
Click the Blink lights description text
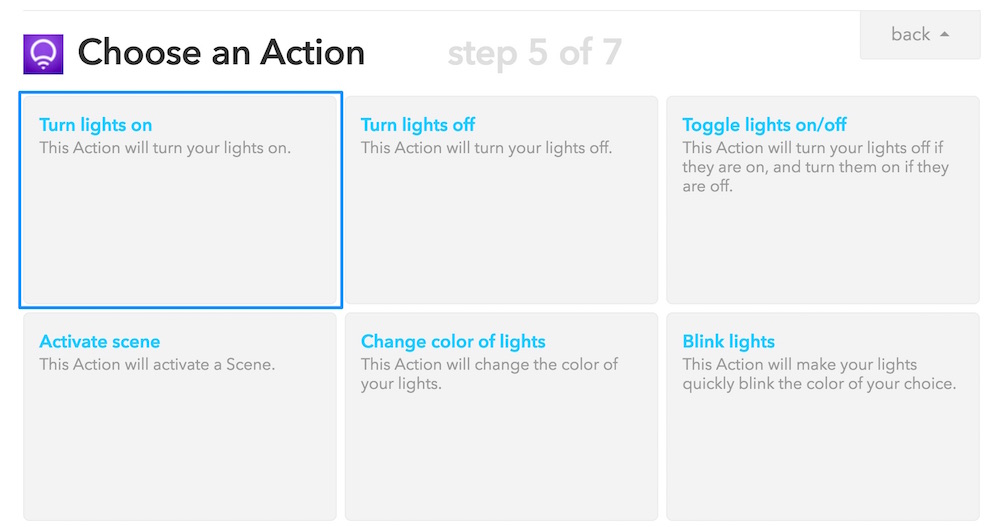tap(818, 374)
